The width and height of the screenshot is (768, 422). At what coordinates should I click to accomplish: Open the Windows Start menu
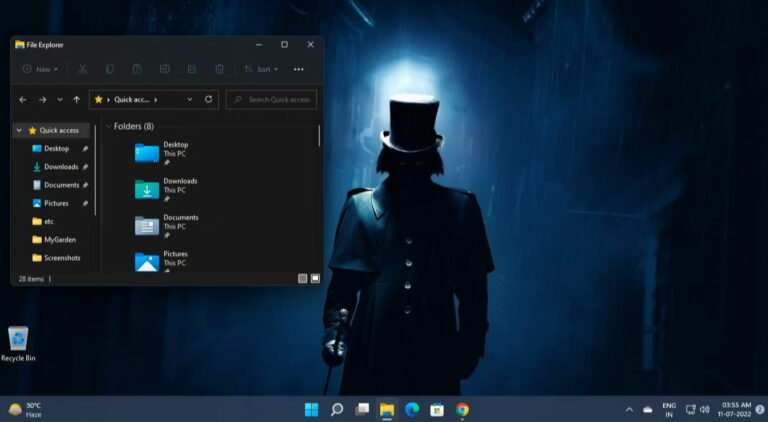click(x=312, y=409)
